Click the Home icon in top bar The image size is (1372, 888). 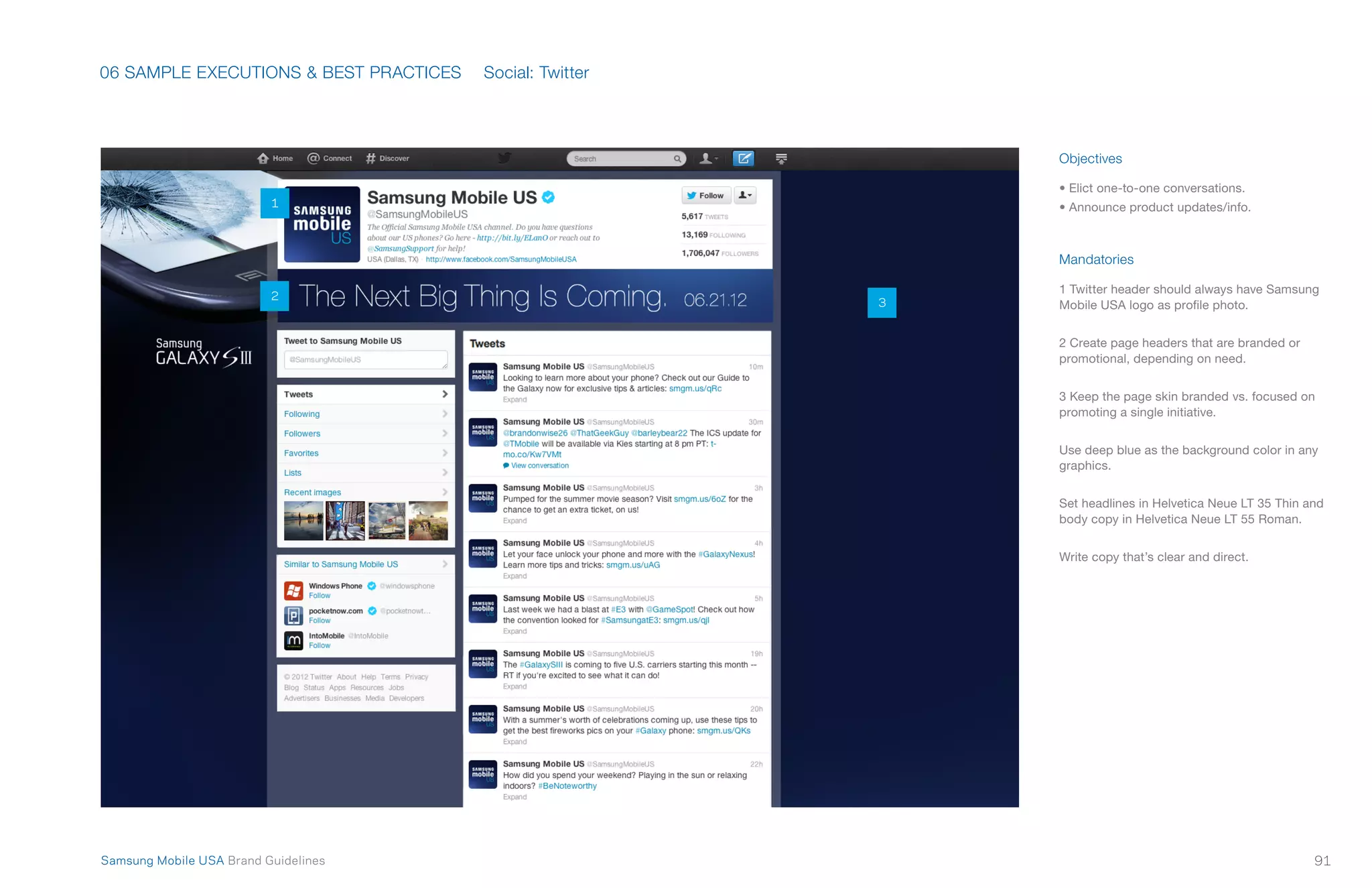click(263, 158)
